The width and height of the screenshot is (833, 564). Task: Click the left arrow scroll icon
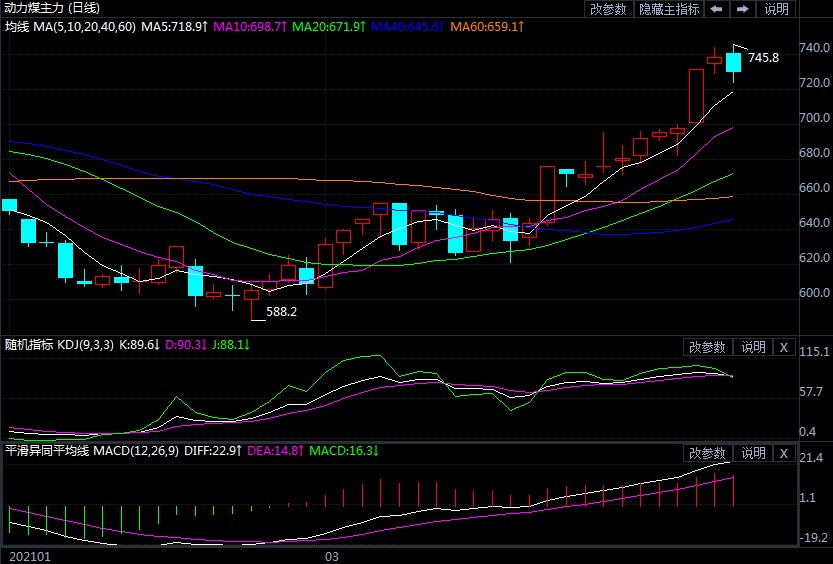point(716,9)
